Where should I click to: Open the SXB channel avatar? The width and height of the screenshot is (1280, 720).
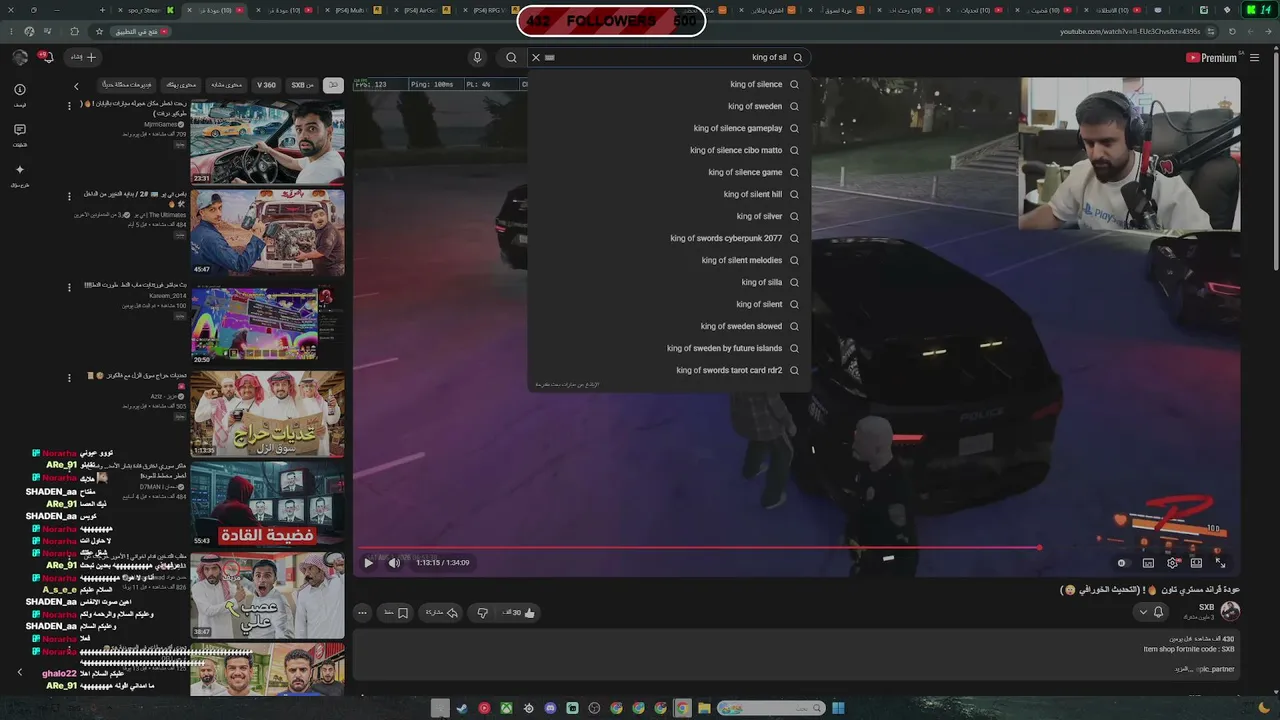click(1230, 610)
